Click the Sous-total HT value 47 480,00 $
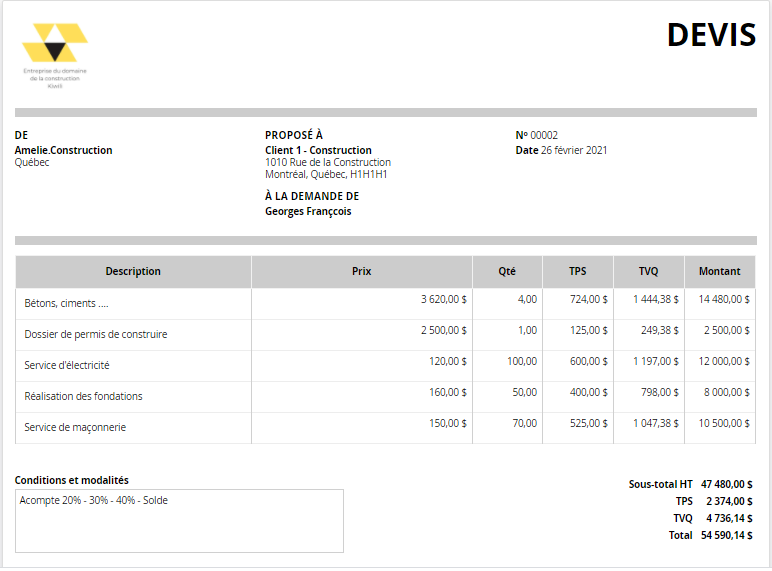Image resolution: width=772 pixels, height=571 pixels. click(x=727, y=484)
